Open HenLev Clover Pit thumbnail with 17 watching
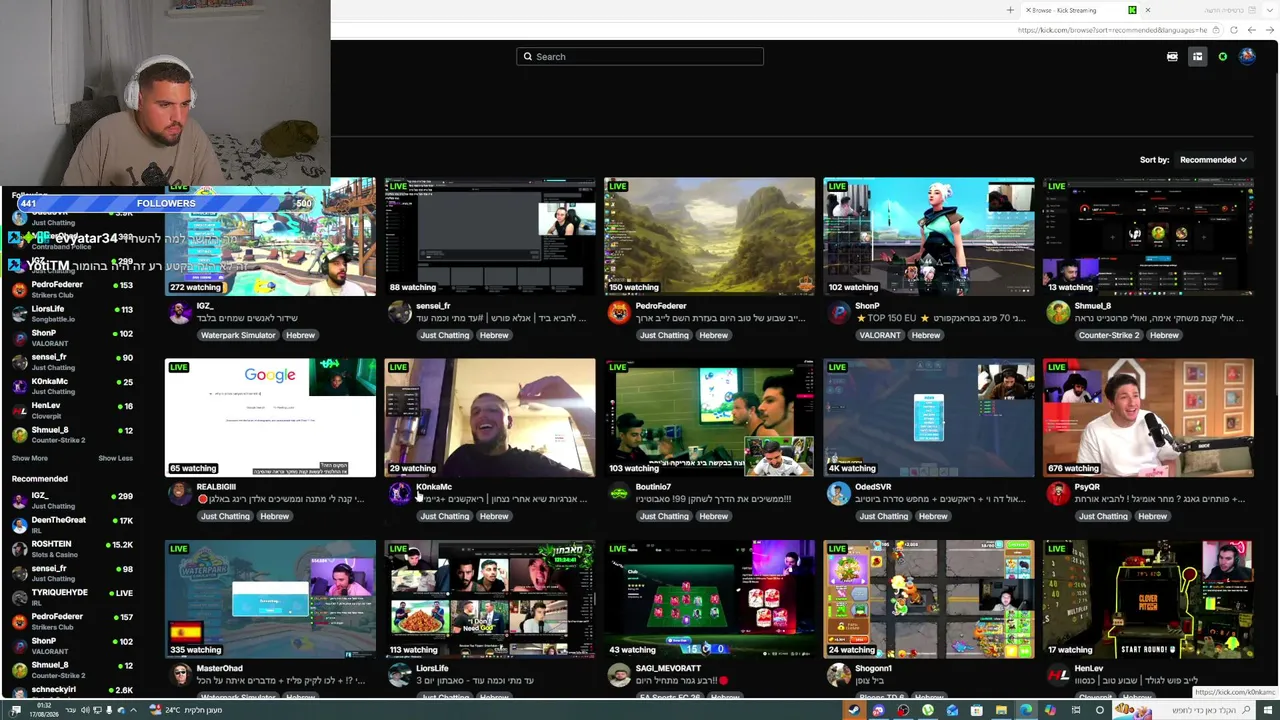The image size is (1280, 720). tap(1148, 599)
